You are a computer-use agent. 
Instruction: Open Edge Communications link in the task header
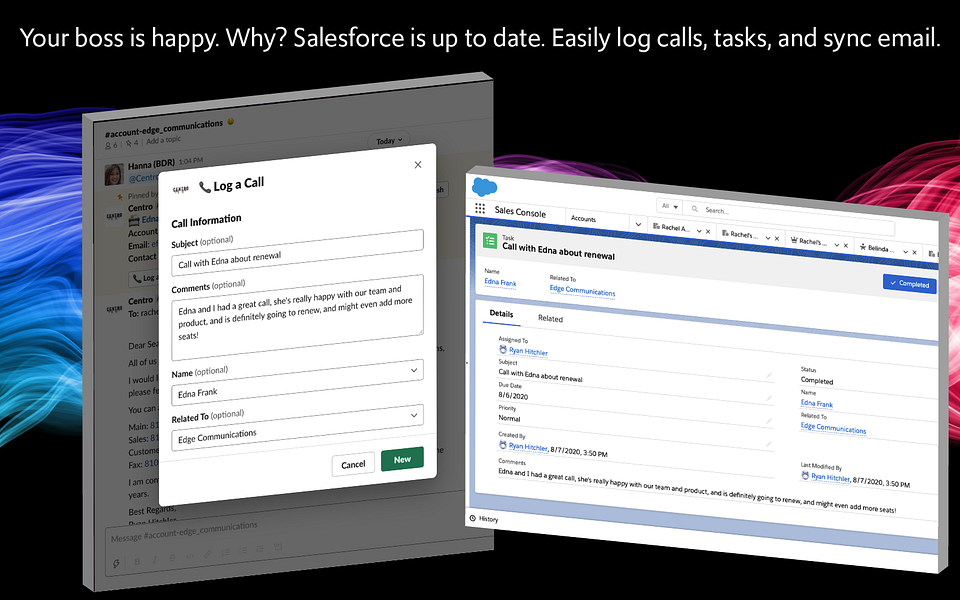tap(582, 290)
